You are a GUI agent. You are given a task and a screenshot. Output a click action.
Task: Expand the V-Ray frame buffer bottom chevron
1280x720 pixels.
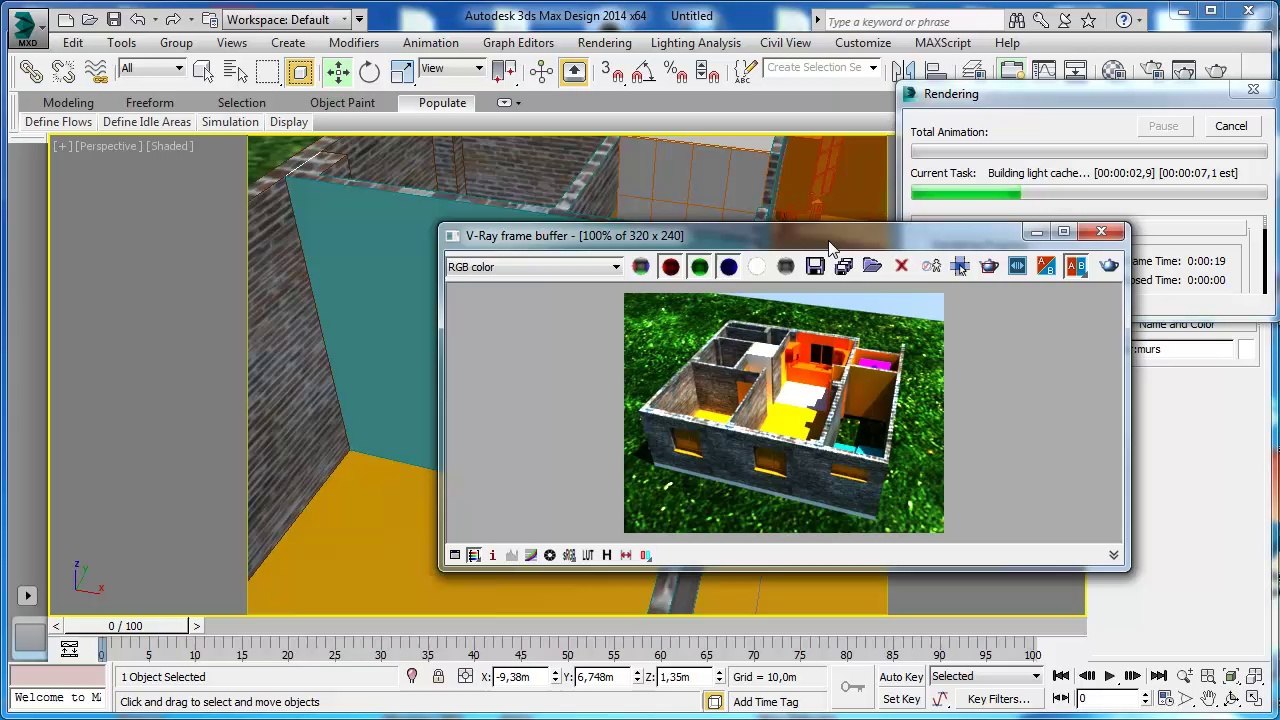point(1113,555)
